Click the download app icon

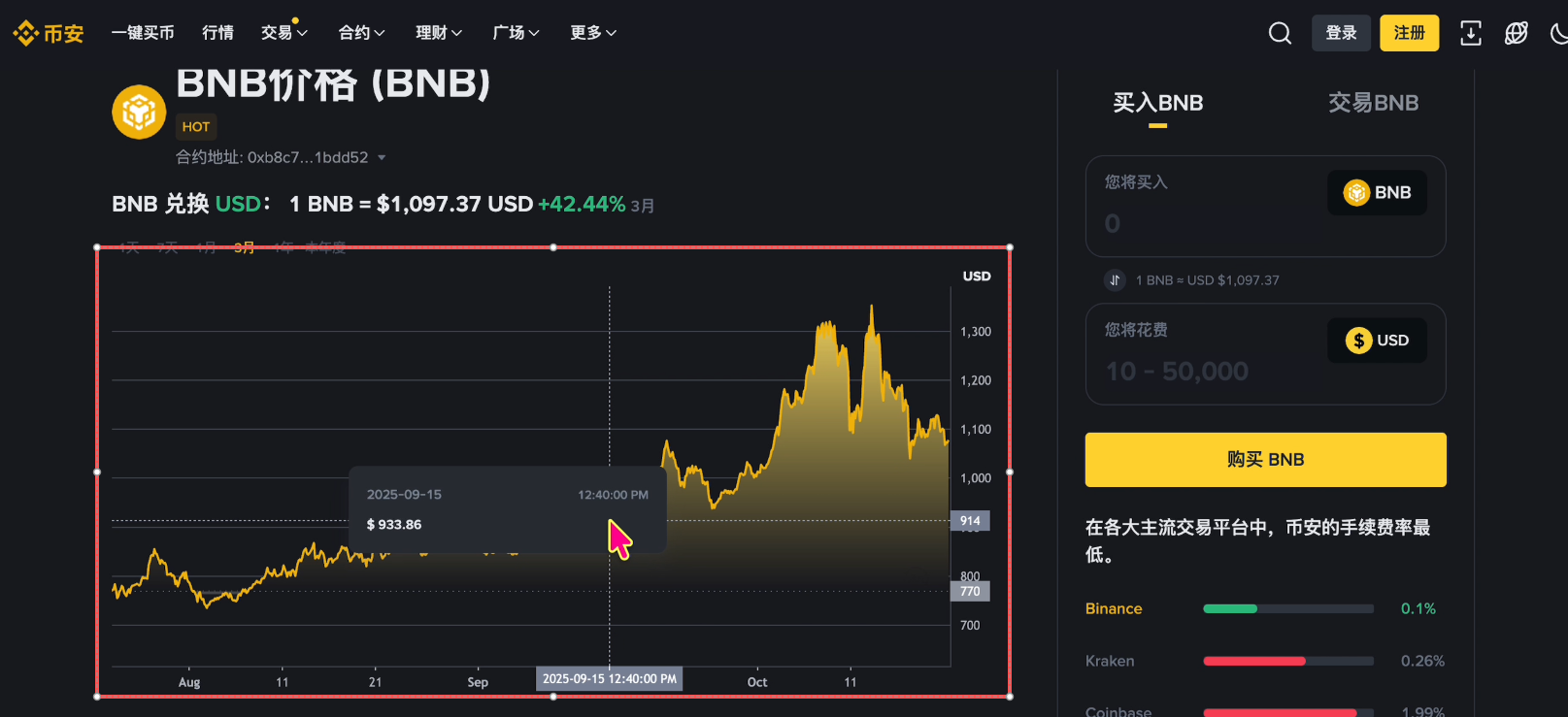[x=1470, y=33]
